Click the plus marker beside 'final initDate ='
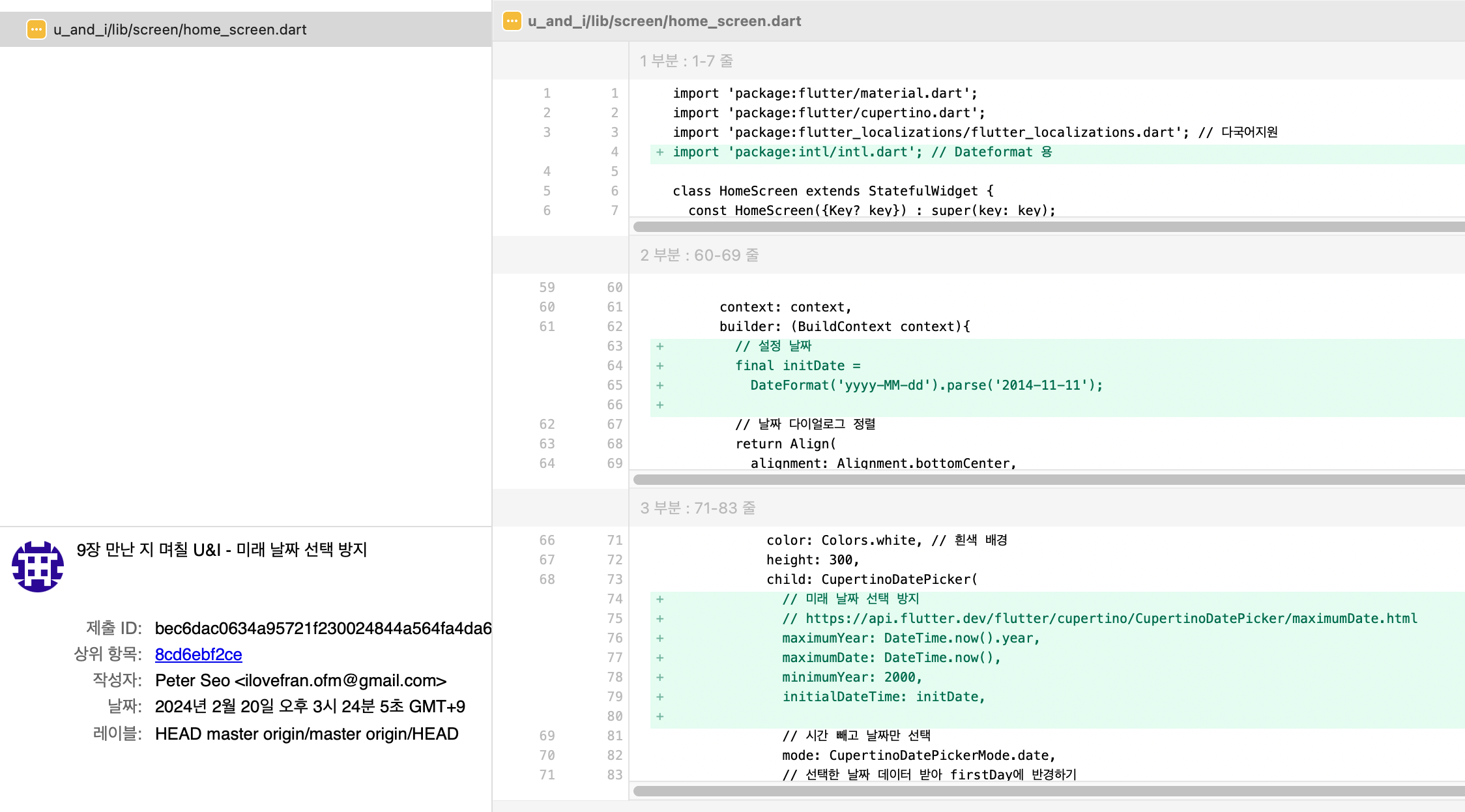The width and height of the screenshot is (1465, 812). [x=660, y=366]
